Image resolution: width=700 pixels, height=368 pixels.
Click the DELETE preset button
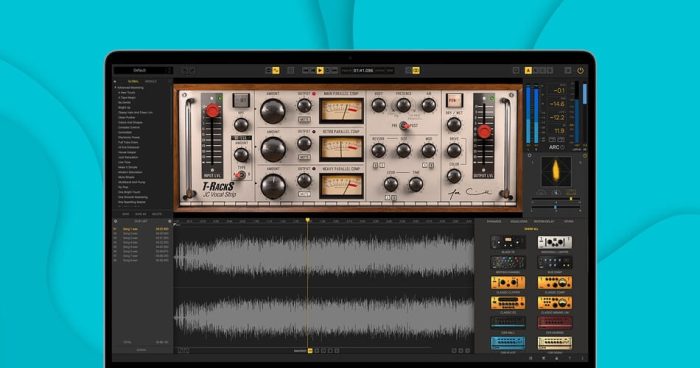coord(157,214)
